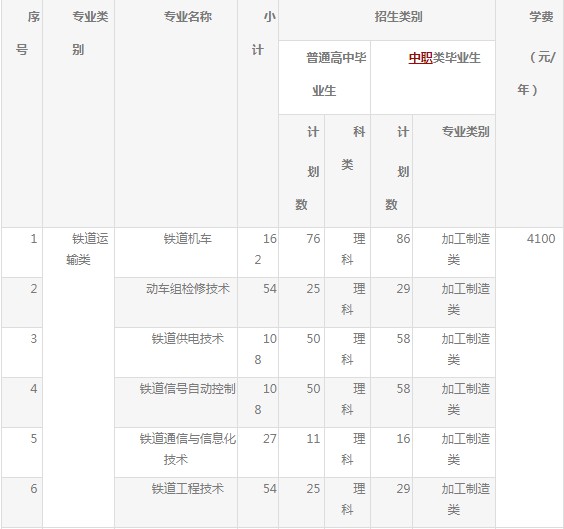Image resolution: width=564 pixels, height=529 pixels.
Task: Select the 铁道供电技术 major cell
Action: (x=176, y=352)
